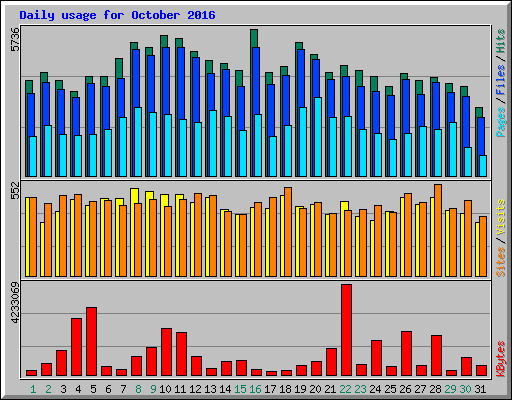Click day 31 on the x-axis

click(480, 389)
